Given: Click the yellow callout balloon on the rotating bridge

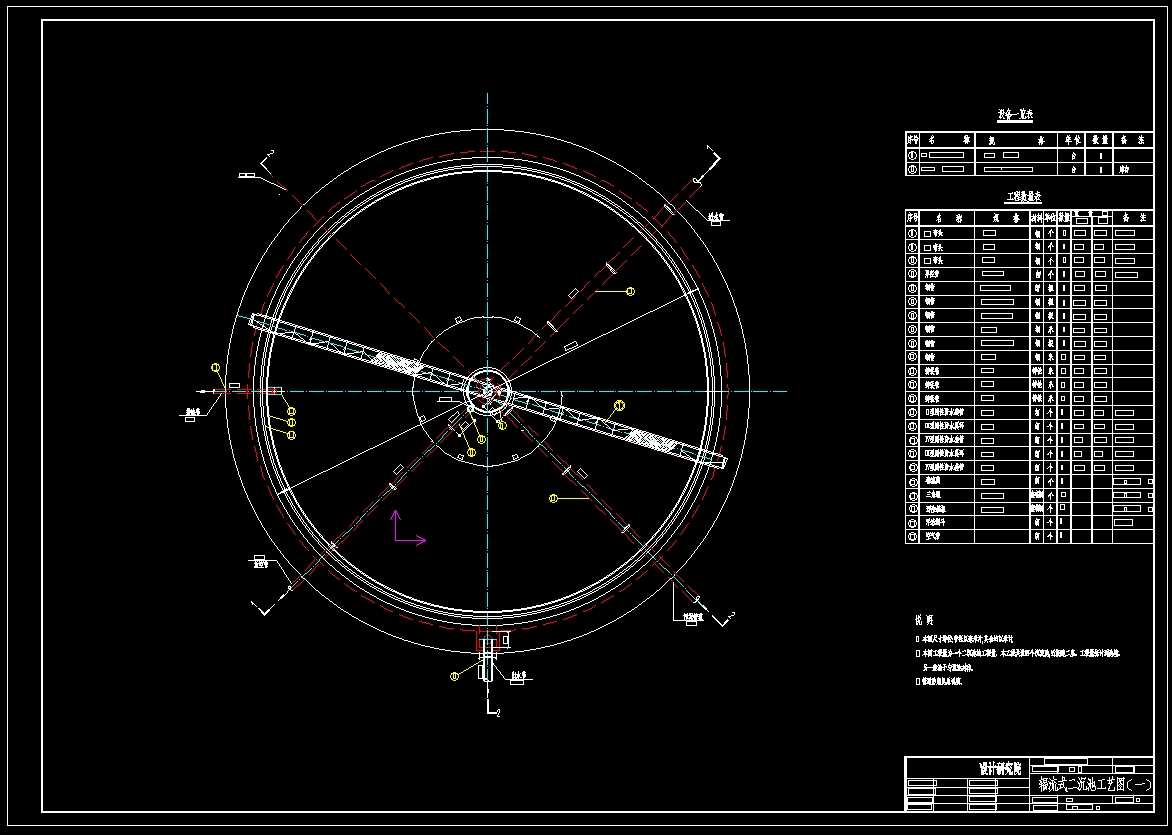Looking at the screenshot, I should 619,405.
